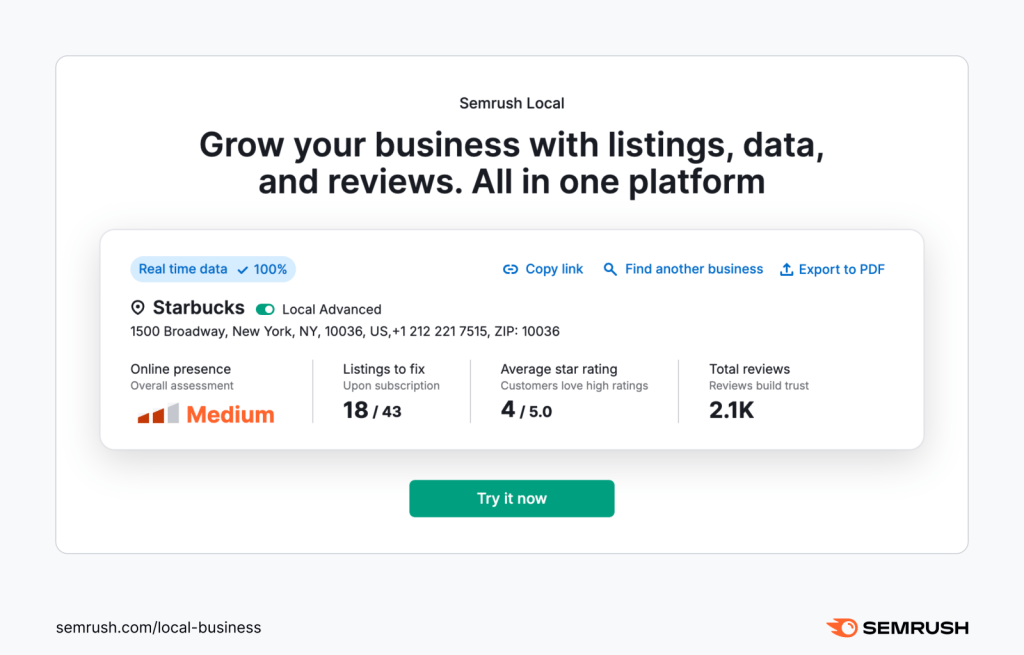Click the 1500 Broadway address line
The height and width of the screenshot is (655, 1024).
click(345, 331)
